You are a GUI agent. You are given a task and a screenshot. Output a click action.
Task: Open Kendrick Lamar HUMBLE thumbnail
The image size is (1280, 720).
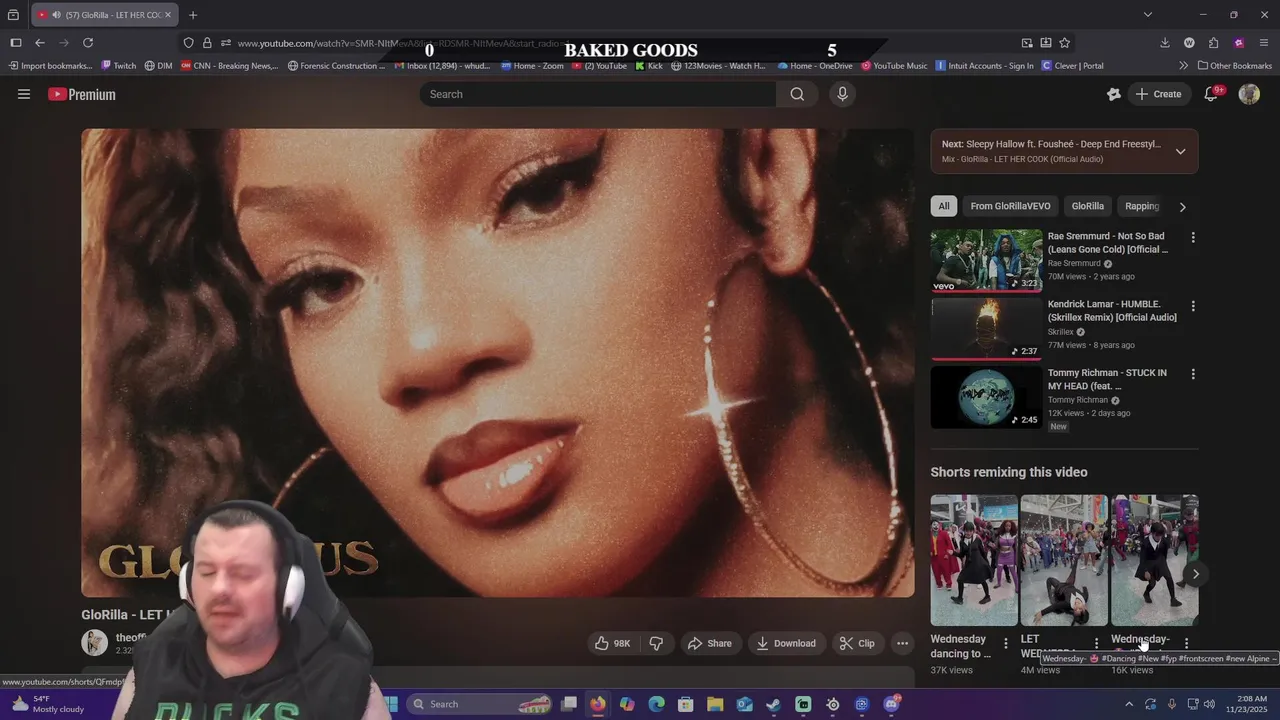[x=986, y=328]
